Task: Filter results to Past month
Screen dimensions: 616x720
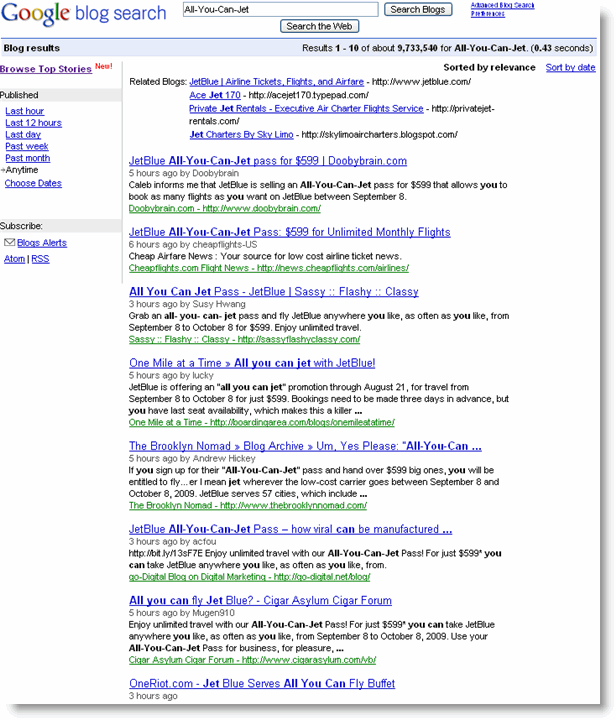Action: click(28, 158)
